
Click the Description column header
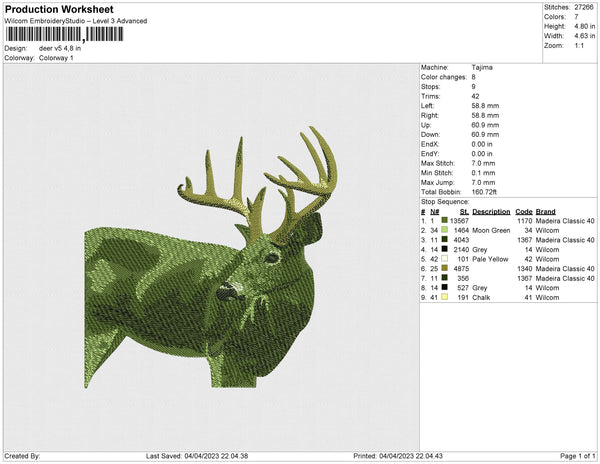[x=492, y=211]
